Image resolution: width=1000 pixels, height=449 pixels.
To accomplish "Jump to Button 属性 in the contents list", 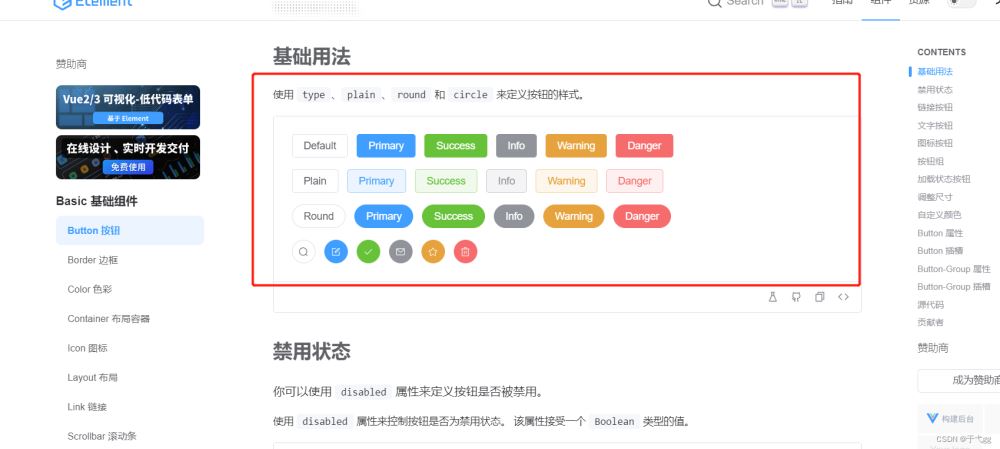I will [x=940, y=233].
